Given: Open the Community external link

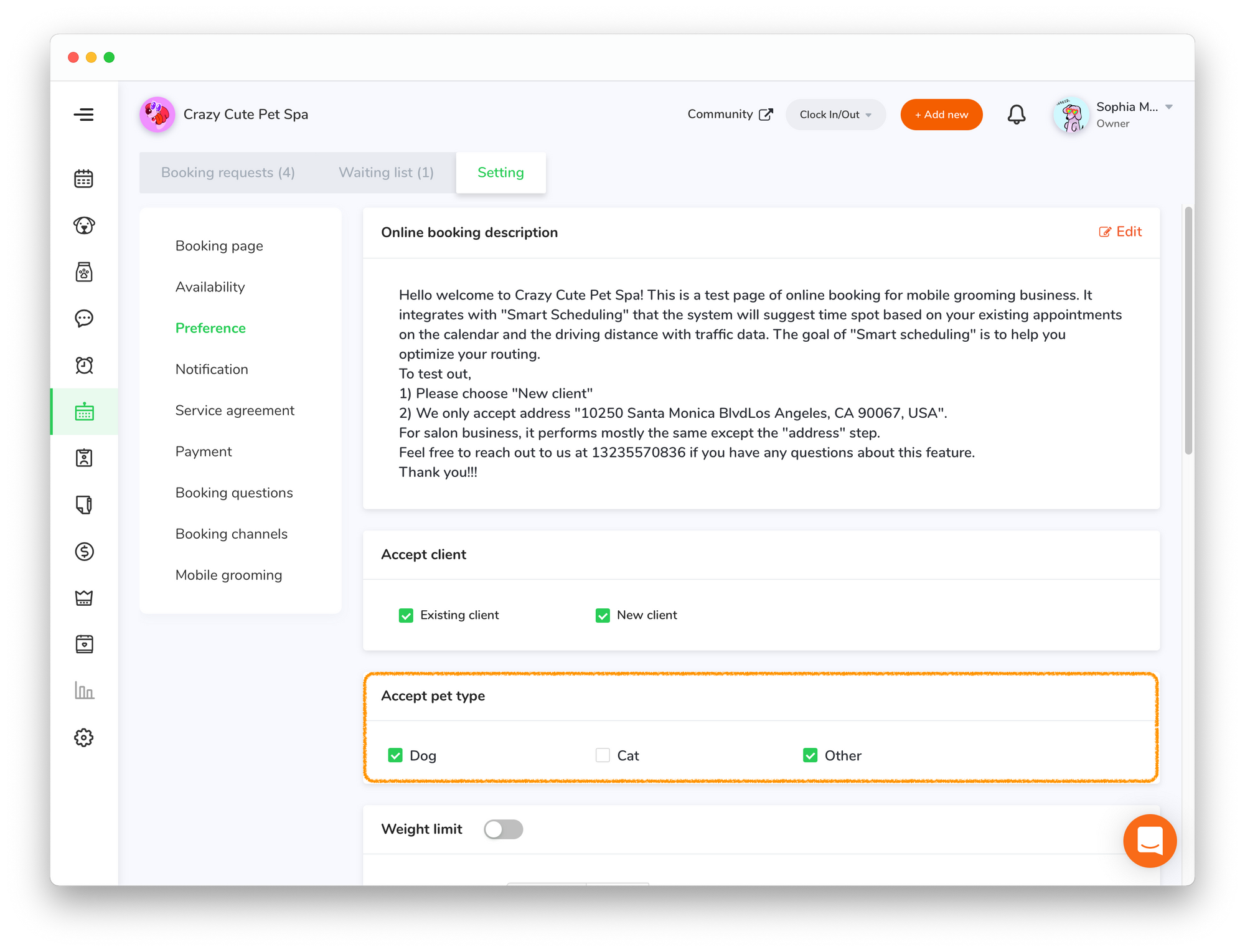Looking at the screenshot, I should click(730, 115).
